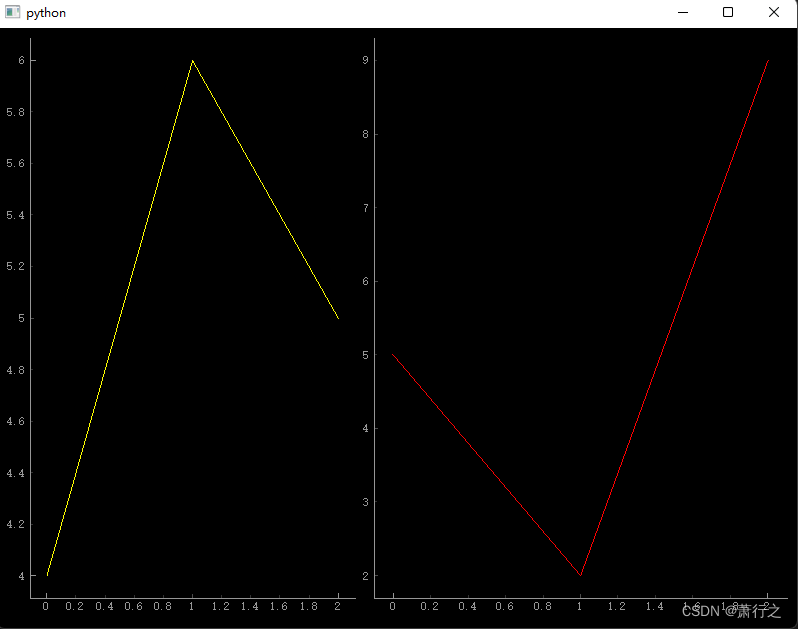Click the left plot y-axis label 5.8
This screenshot has width=798, height=629.
pyautogui.click(x=15, y=112)
